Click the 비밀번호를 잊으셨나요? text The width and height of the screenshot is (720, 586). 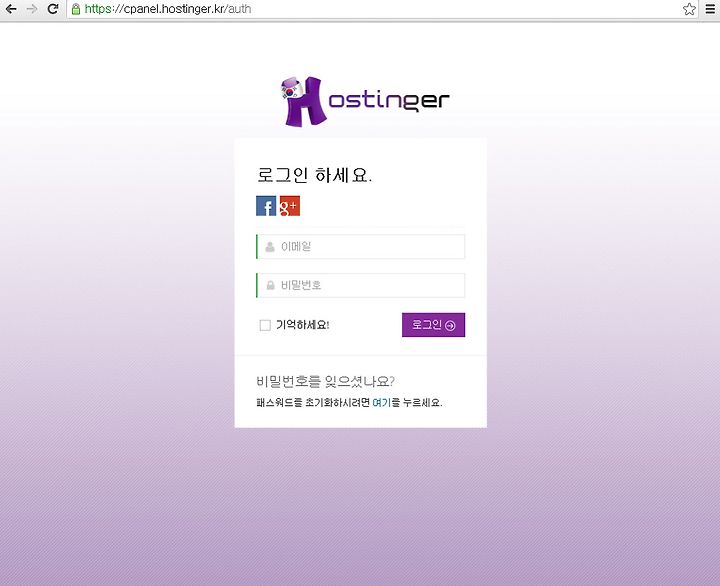pyautogui.click(x=325, y=381)
